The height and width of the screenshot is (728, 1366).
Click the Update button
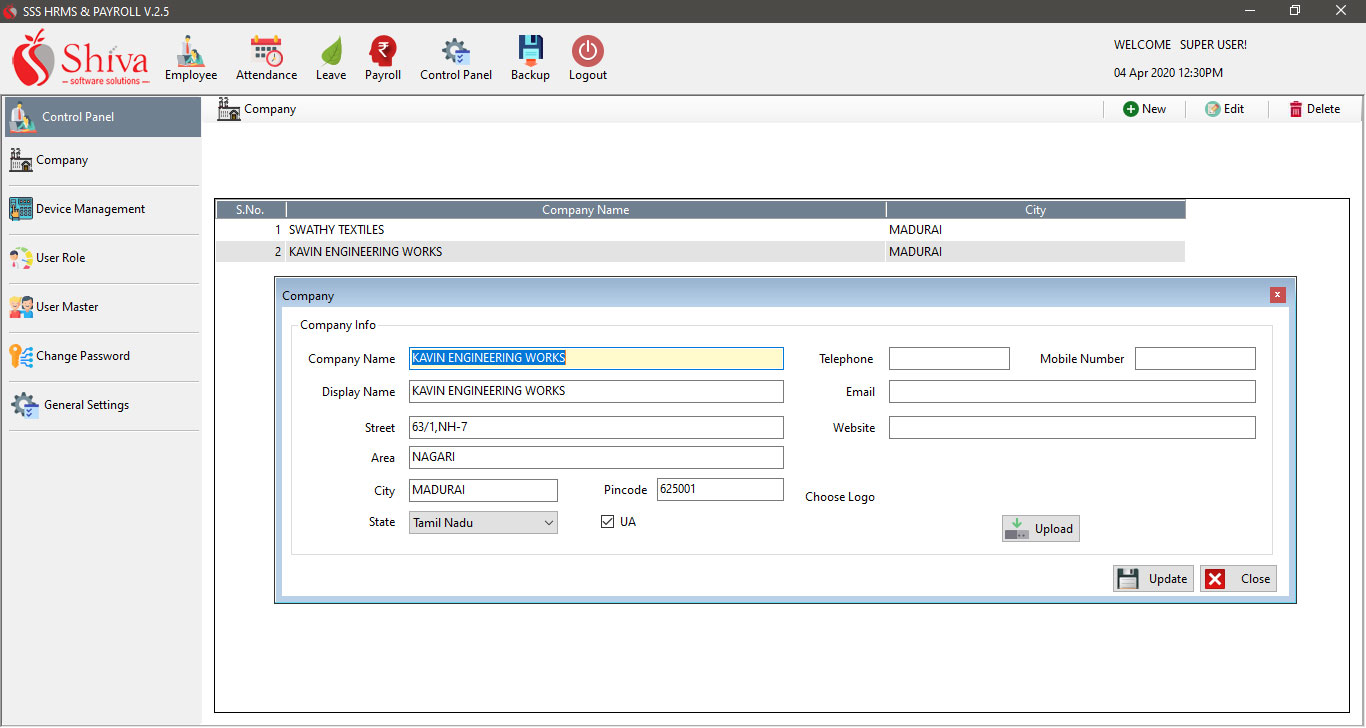pyautogui.click(x=1153, y=579)
